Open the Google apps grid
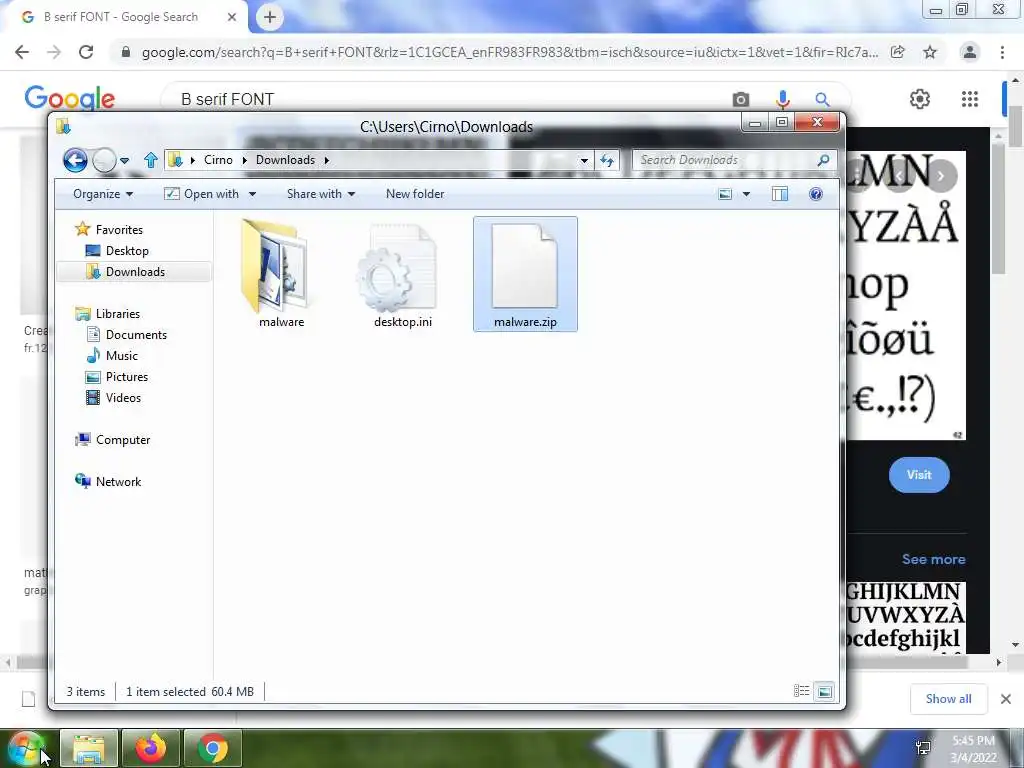Viewport: 1024px width, 768px height. point(970,99)
